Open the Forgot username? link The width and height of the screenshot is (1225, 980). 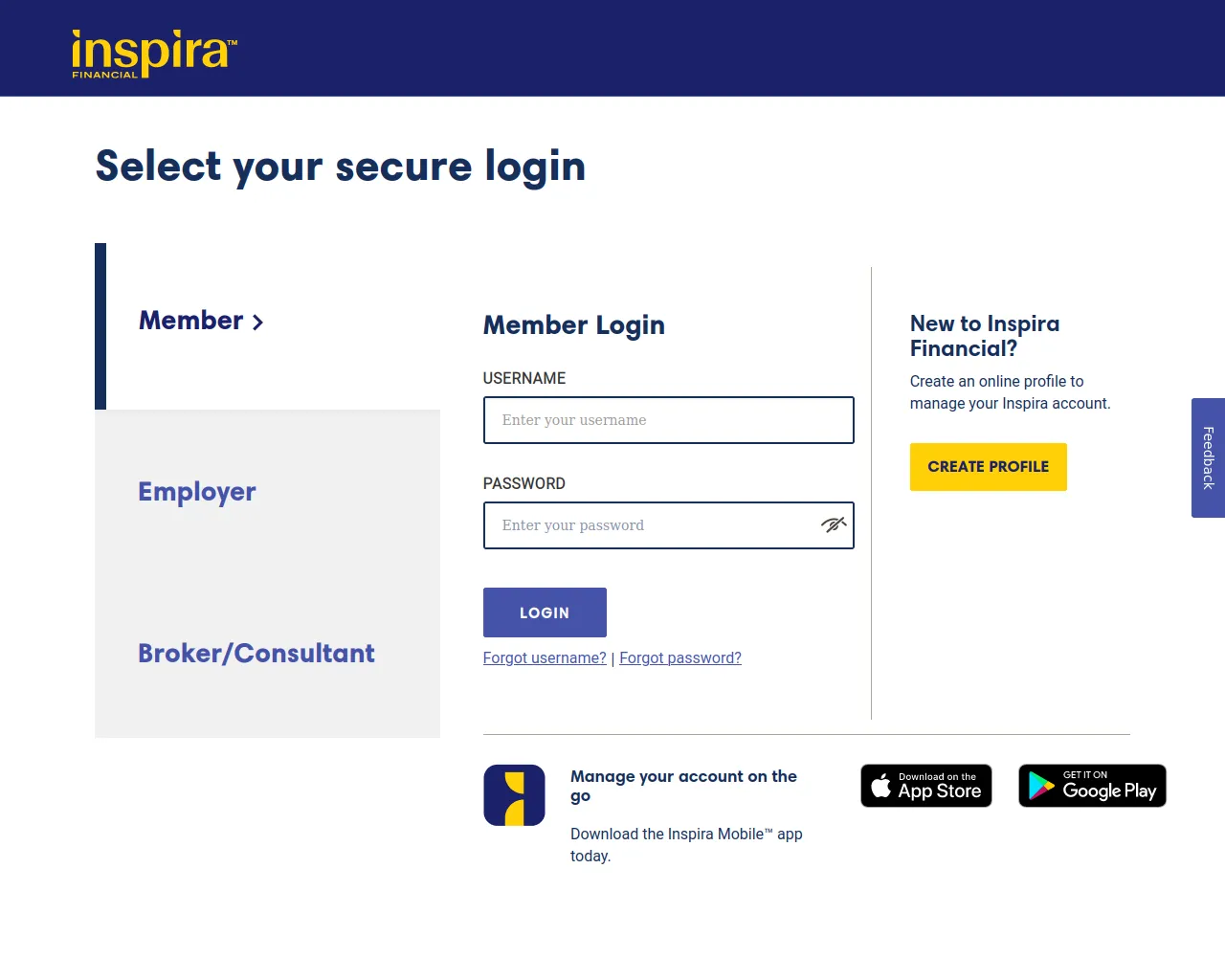pos(545,658)
